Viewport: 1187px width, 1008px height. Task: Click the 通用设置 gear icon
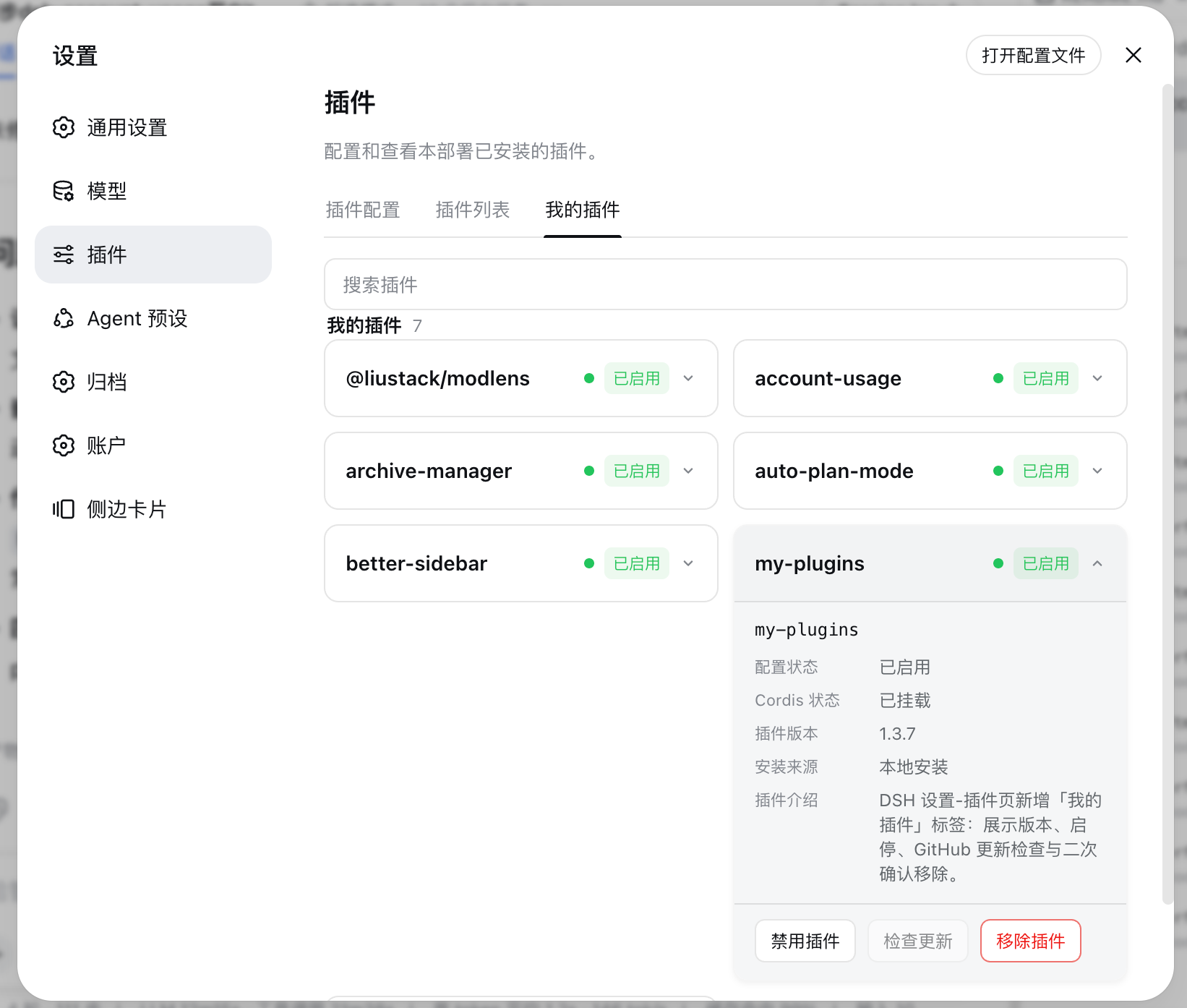point(64,127)
